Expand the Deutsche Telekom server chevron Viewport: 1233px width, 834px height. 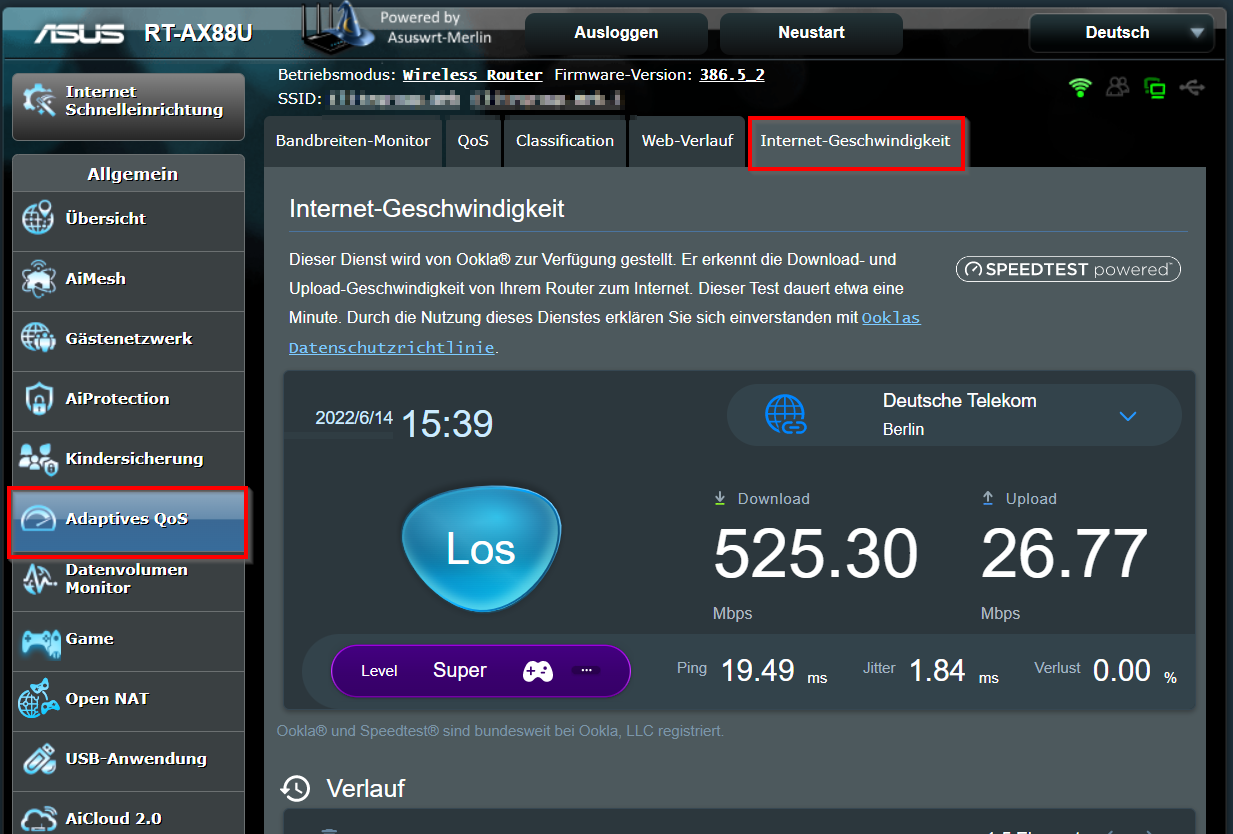(1128, 416)
